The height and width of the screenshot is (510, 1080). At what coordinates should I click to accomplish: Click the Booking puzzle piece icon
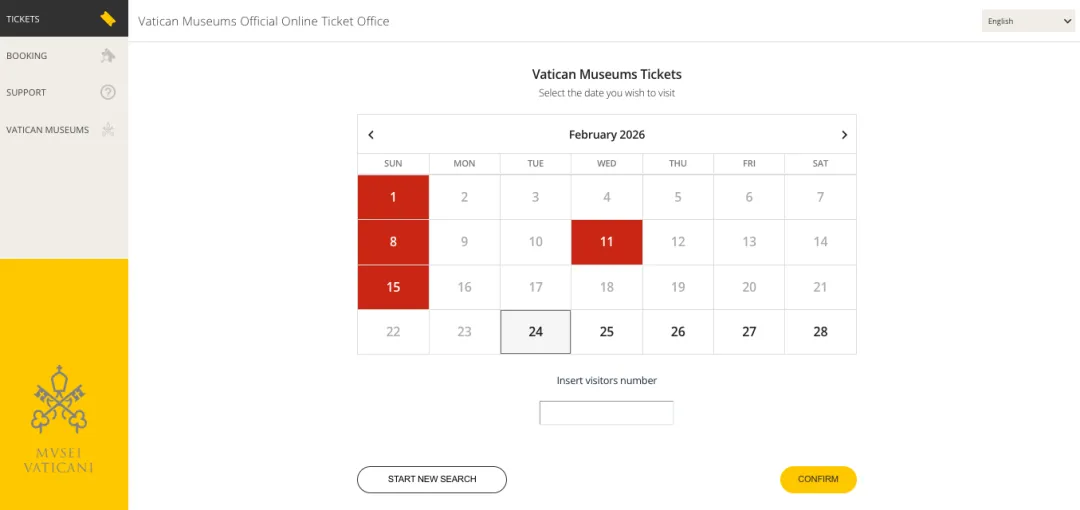108,56
